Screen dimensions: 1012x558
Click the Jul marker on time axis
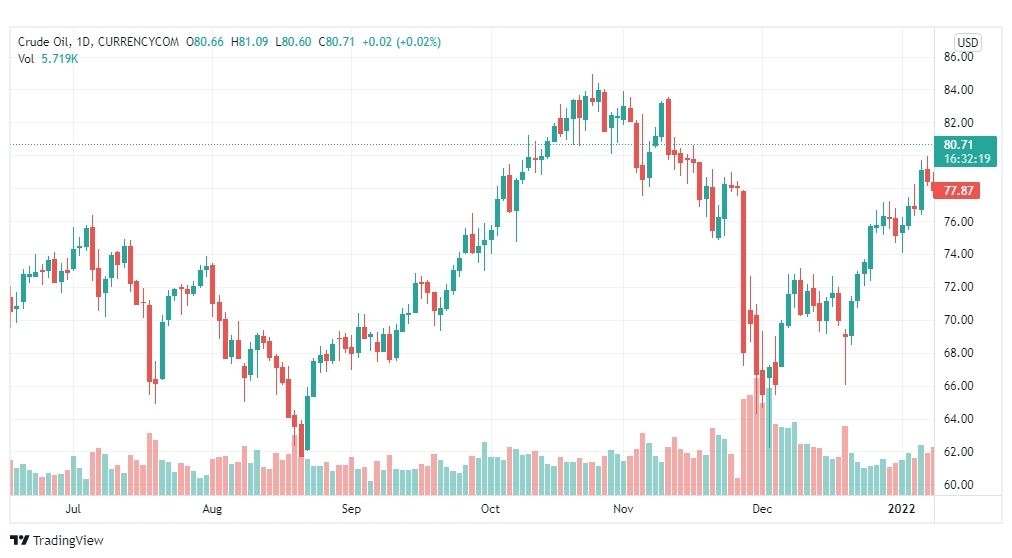pyautogui.click(x=73, y=509)
